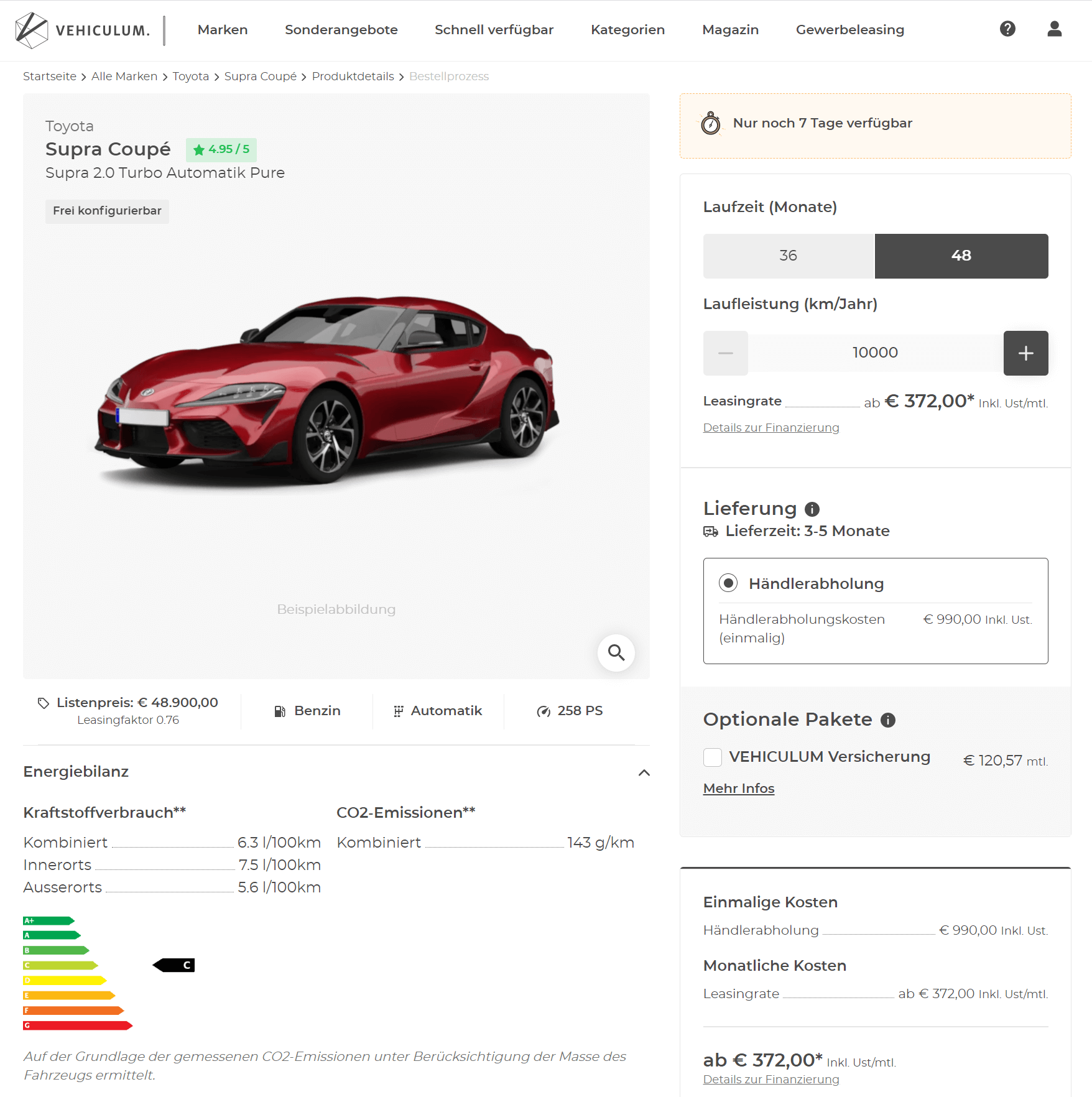Decrease mileage with the minus button
Screen dimensions: 1092x1097
click(725, 353)
